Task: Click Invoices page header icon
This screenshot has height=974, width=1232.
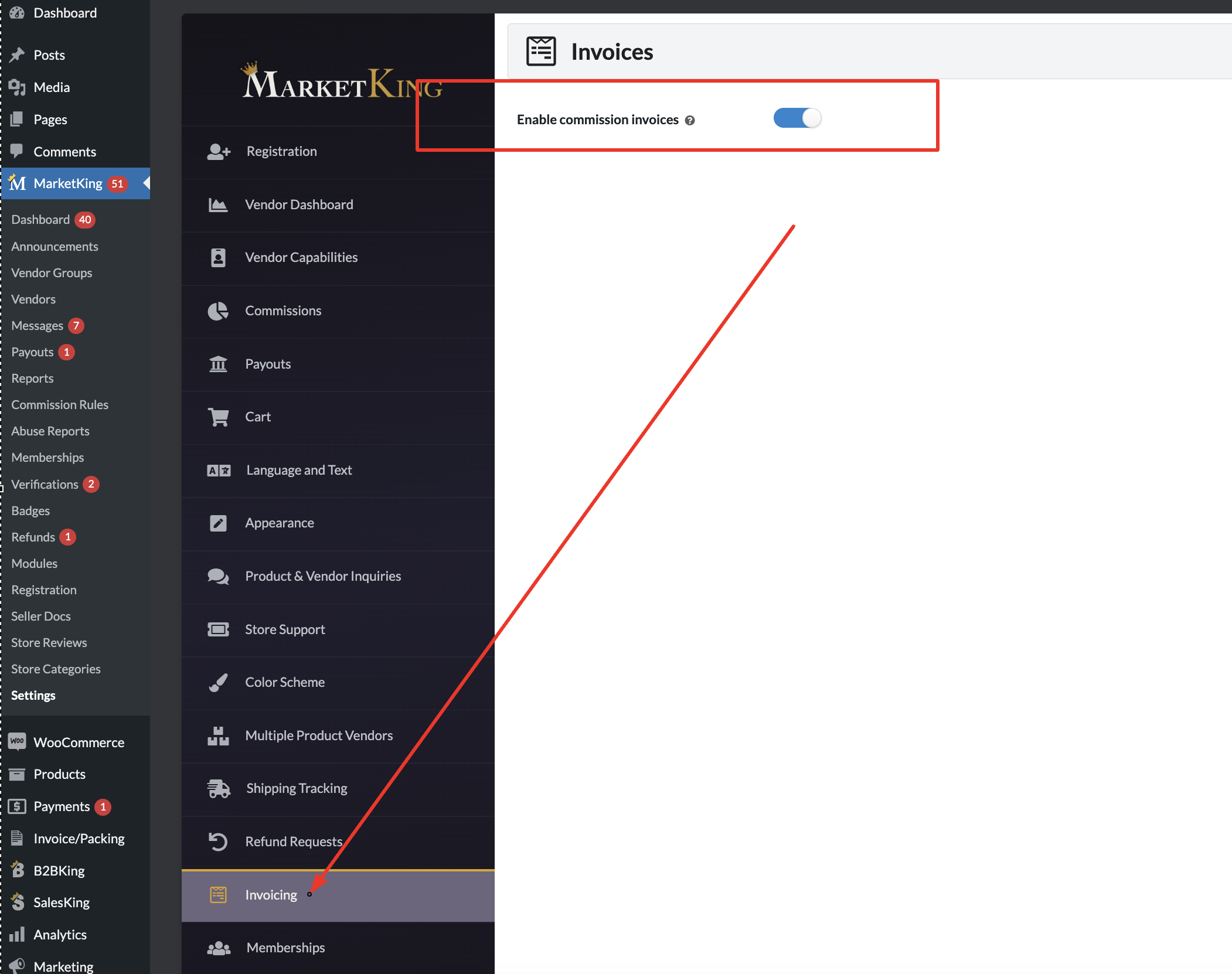Action: 541,52
